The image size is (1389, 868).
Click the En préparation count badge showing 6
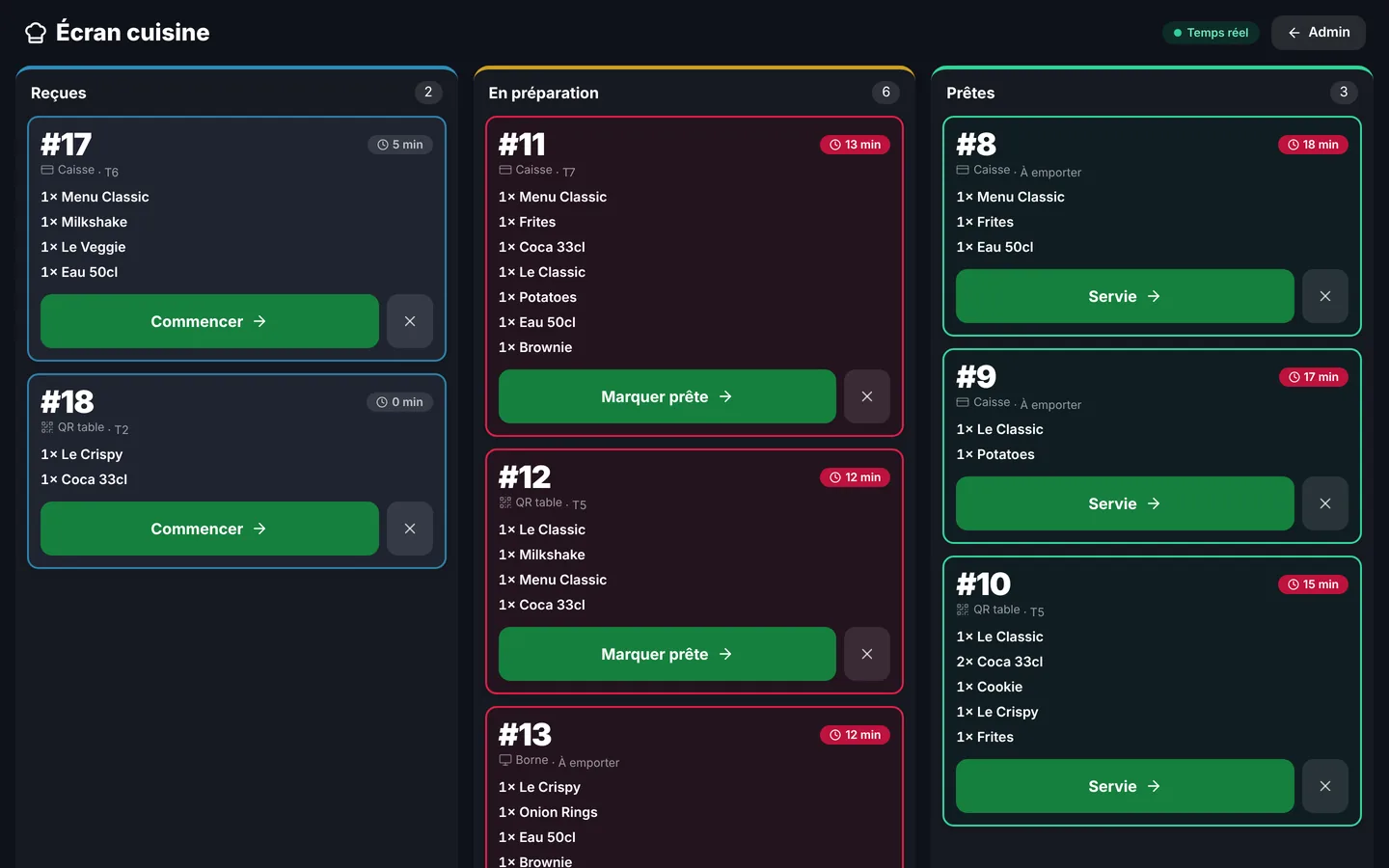click(886, 92)
